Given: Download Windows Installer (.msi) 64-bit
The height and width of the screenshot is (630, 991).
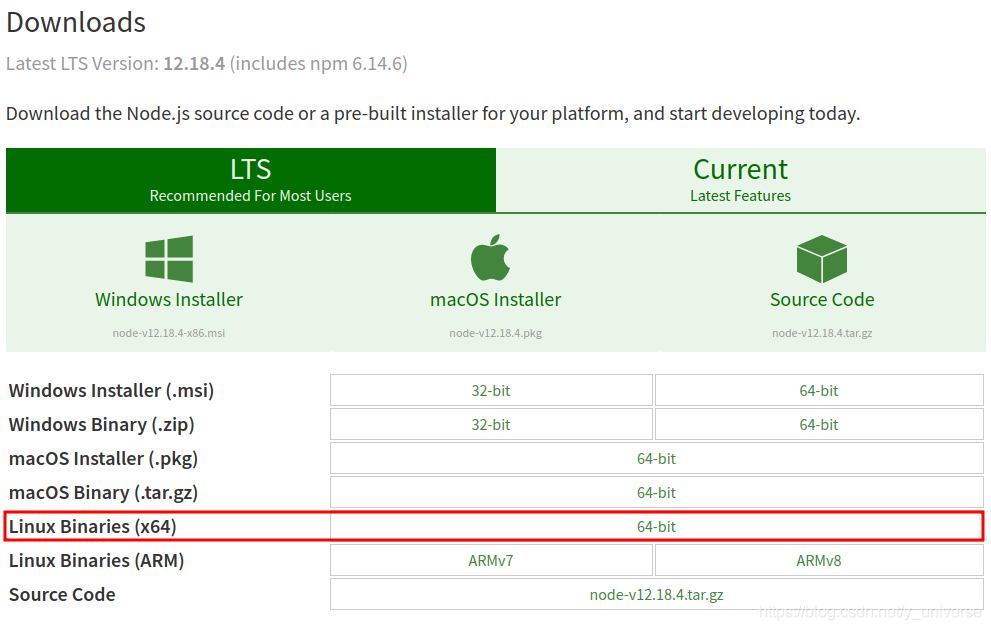Looking at the screenshot, I should 819,391.
